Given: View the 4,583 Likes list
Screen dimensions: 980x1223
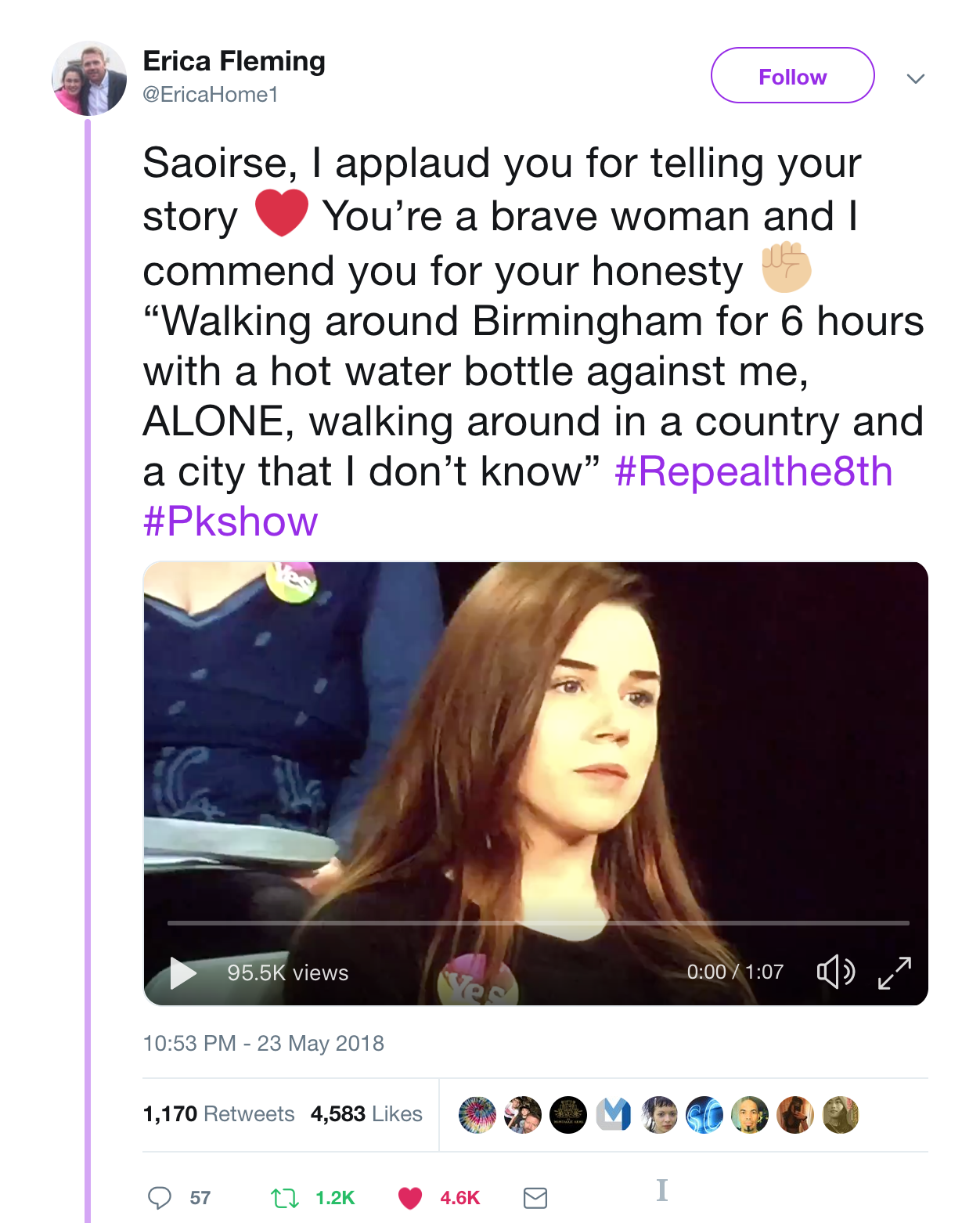Looking at the screenshot, I should tap(366, 1113).
